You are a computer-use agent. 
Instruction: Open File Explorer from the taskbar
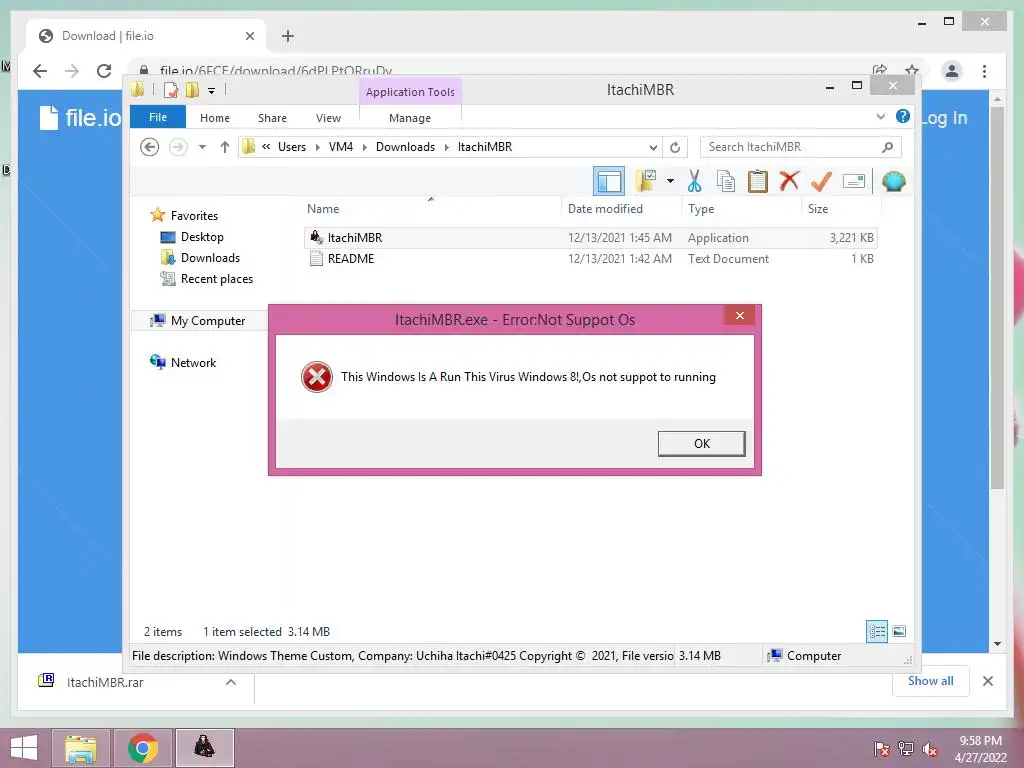pyautogui.click(x=80, y=748)
